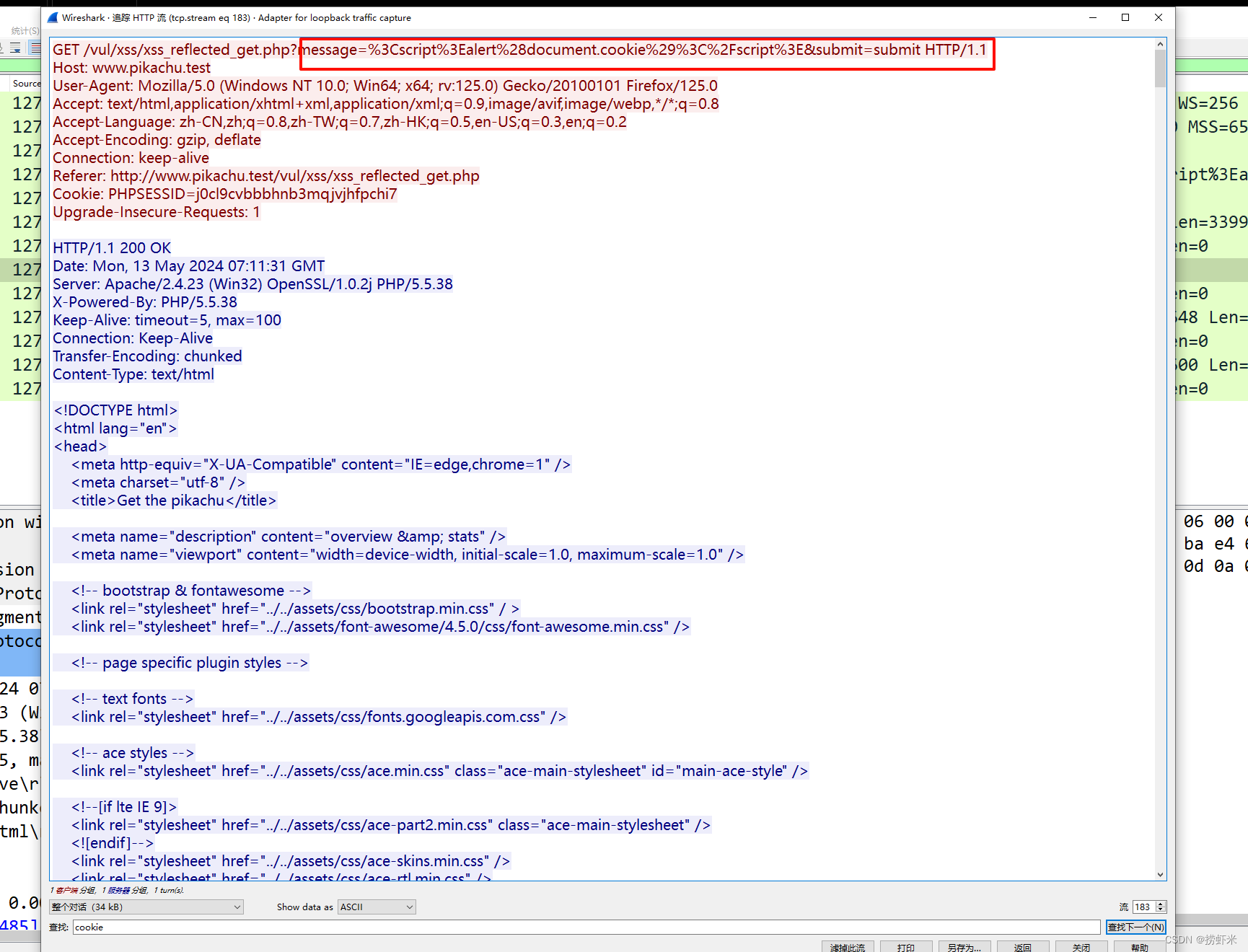1248x952 pixels.
Task: Open the whole-conversation (34 kB) dropdown
Action: click(146, 907)
